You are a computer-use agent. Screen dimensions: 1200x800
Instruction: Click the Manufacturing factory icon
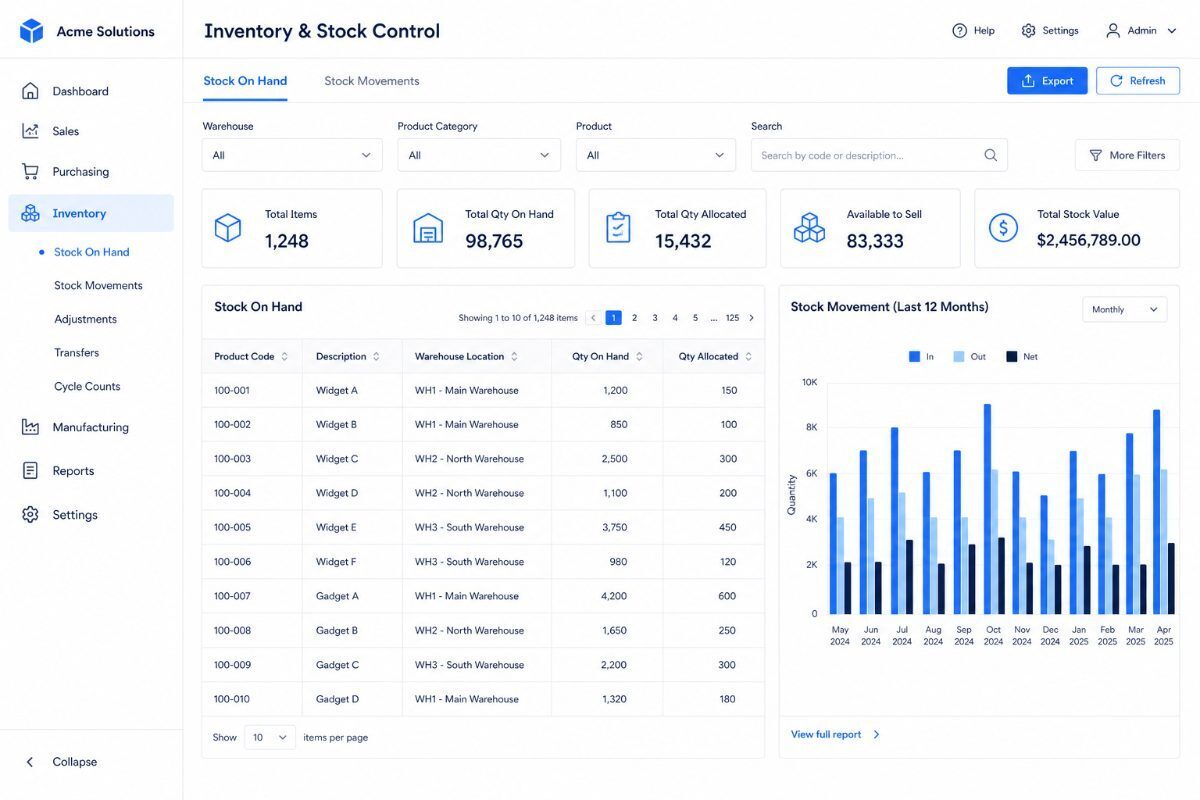point(31,427)
